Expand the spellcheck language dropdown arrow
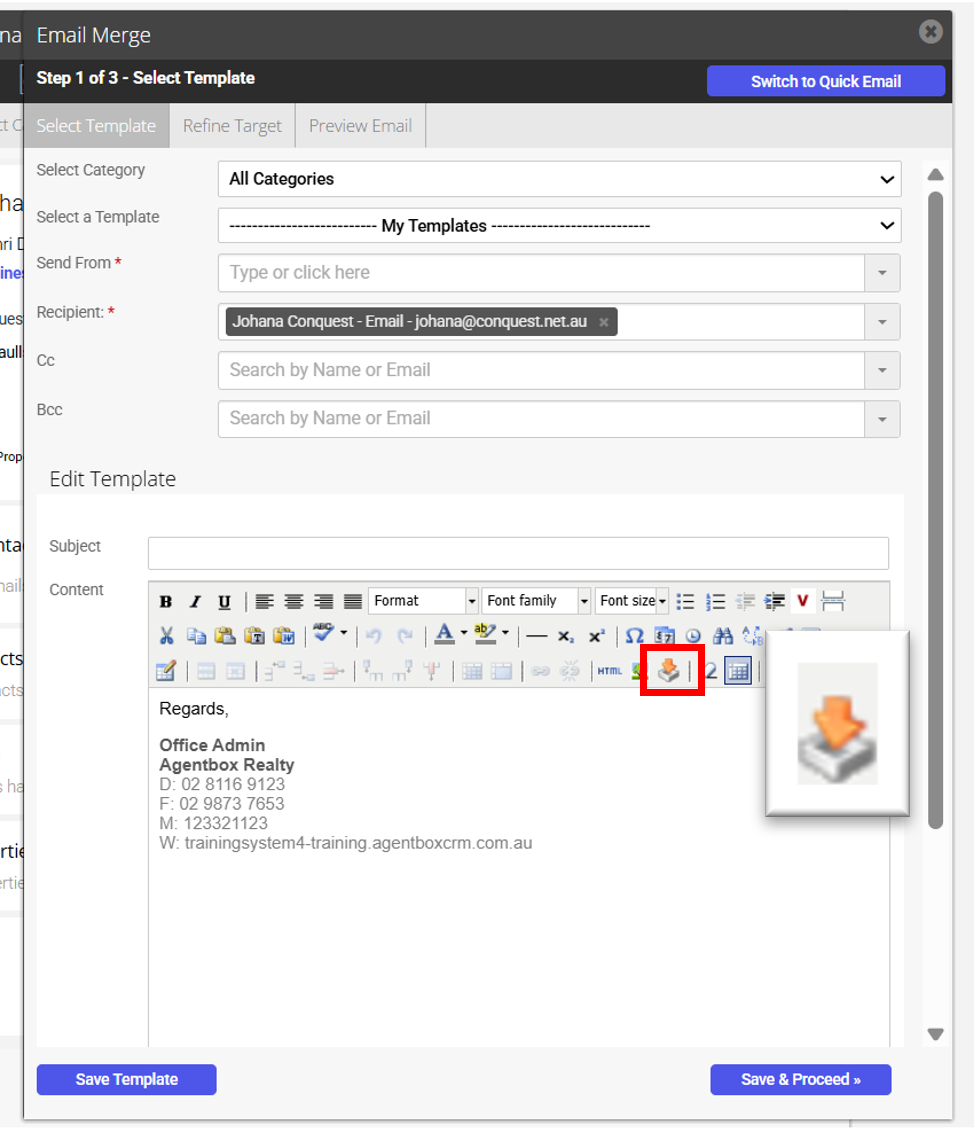Image resolution: width=974 pixels, height=1133 pixels. click(x=344, y=634)
